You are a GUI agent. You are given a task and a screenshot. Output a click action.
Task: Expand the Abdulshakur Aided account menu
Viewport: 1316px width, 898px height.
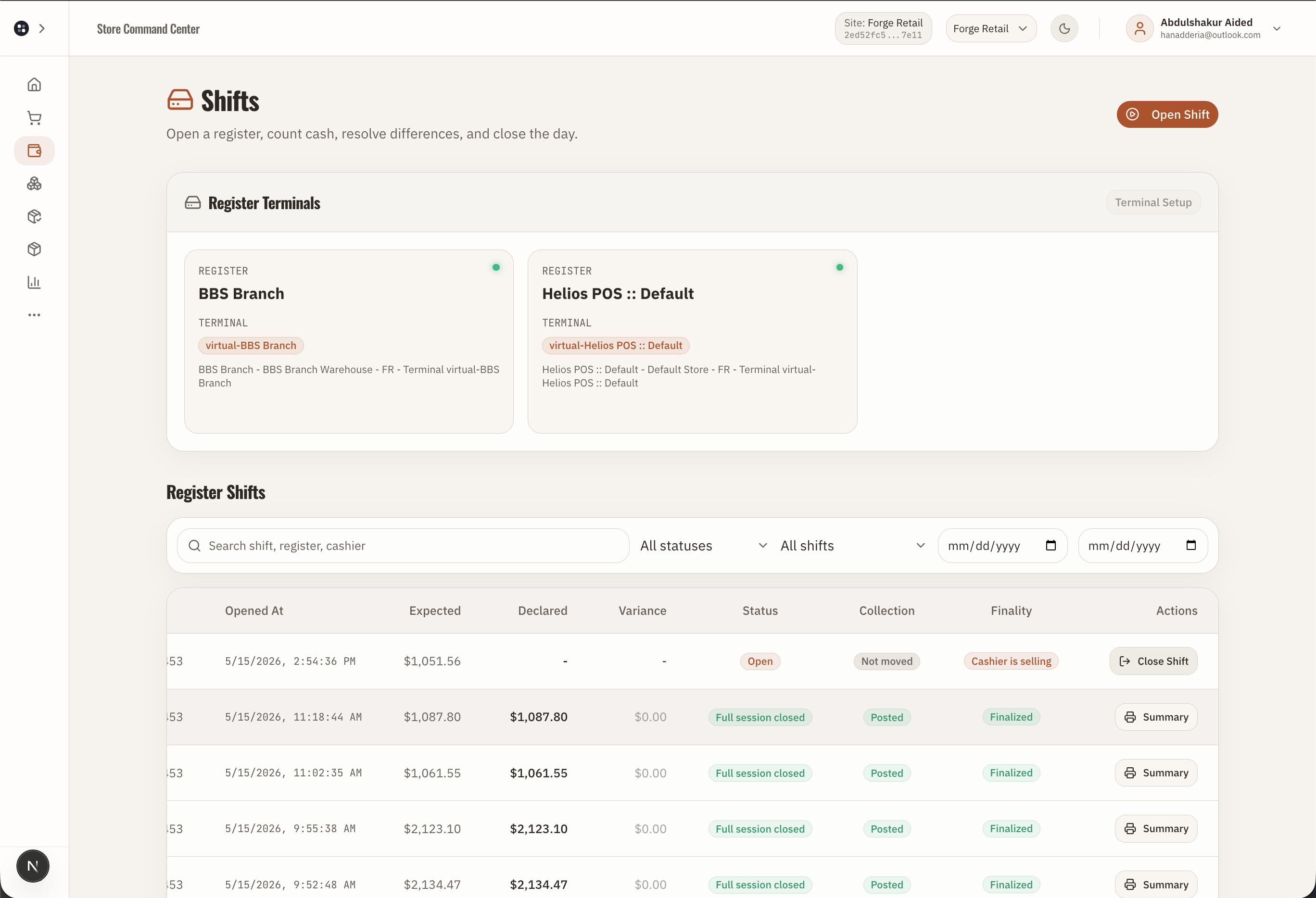(1277, 28)
